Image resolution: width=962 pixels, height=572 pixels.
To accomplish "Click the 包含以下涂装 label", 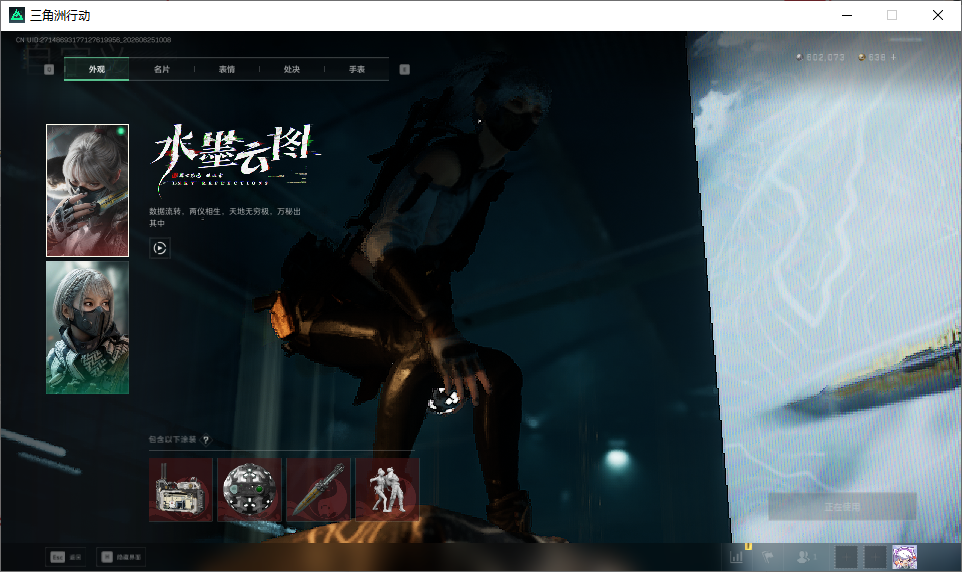I will pos(172,439).
